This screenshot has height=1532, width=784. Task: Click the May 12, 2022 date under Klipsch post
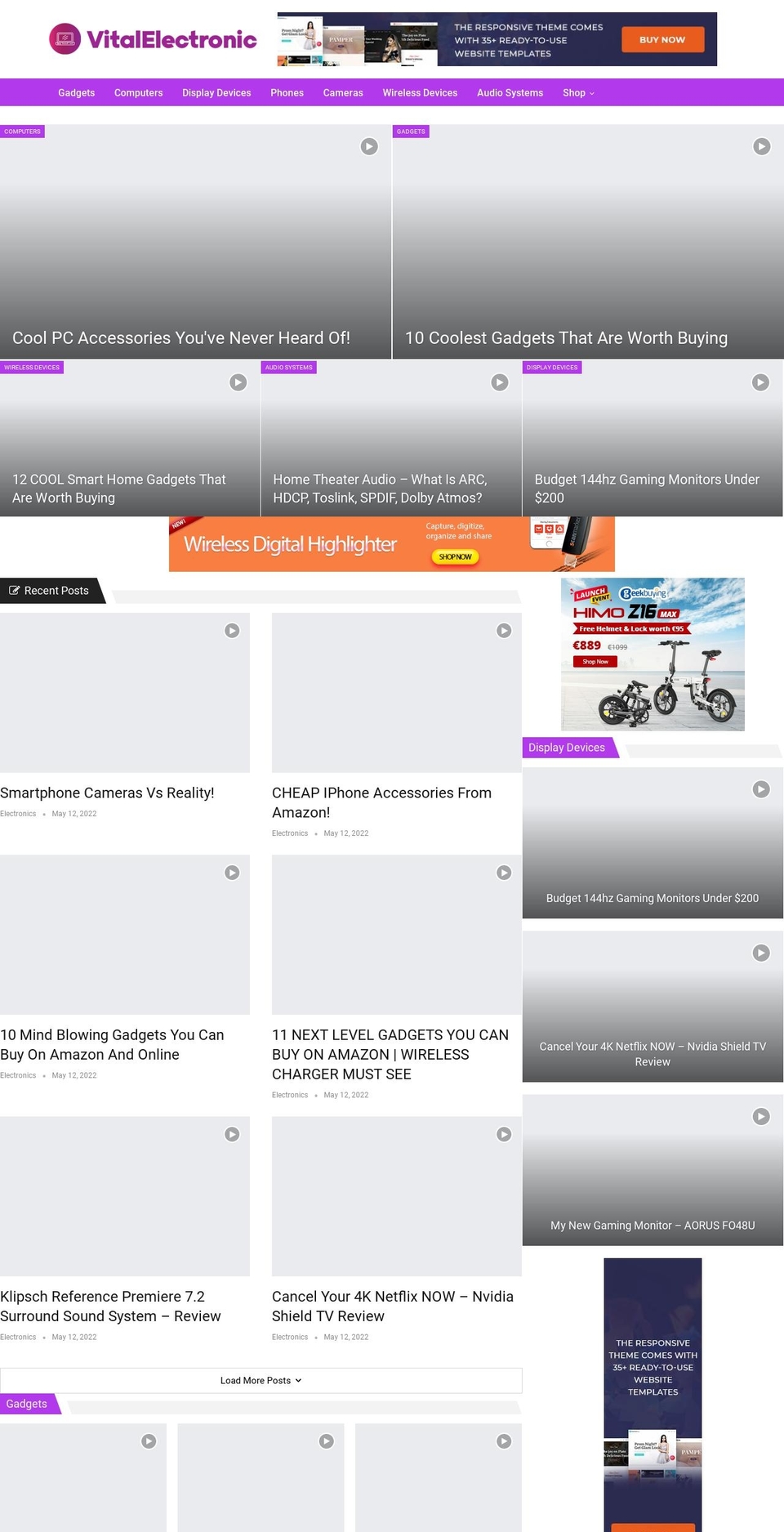pos(74,1337)
